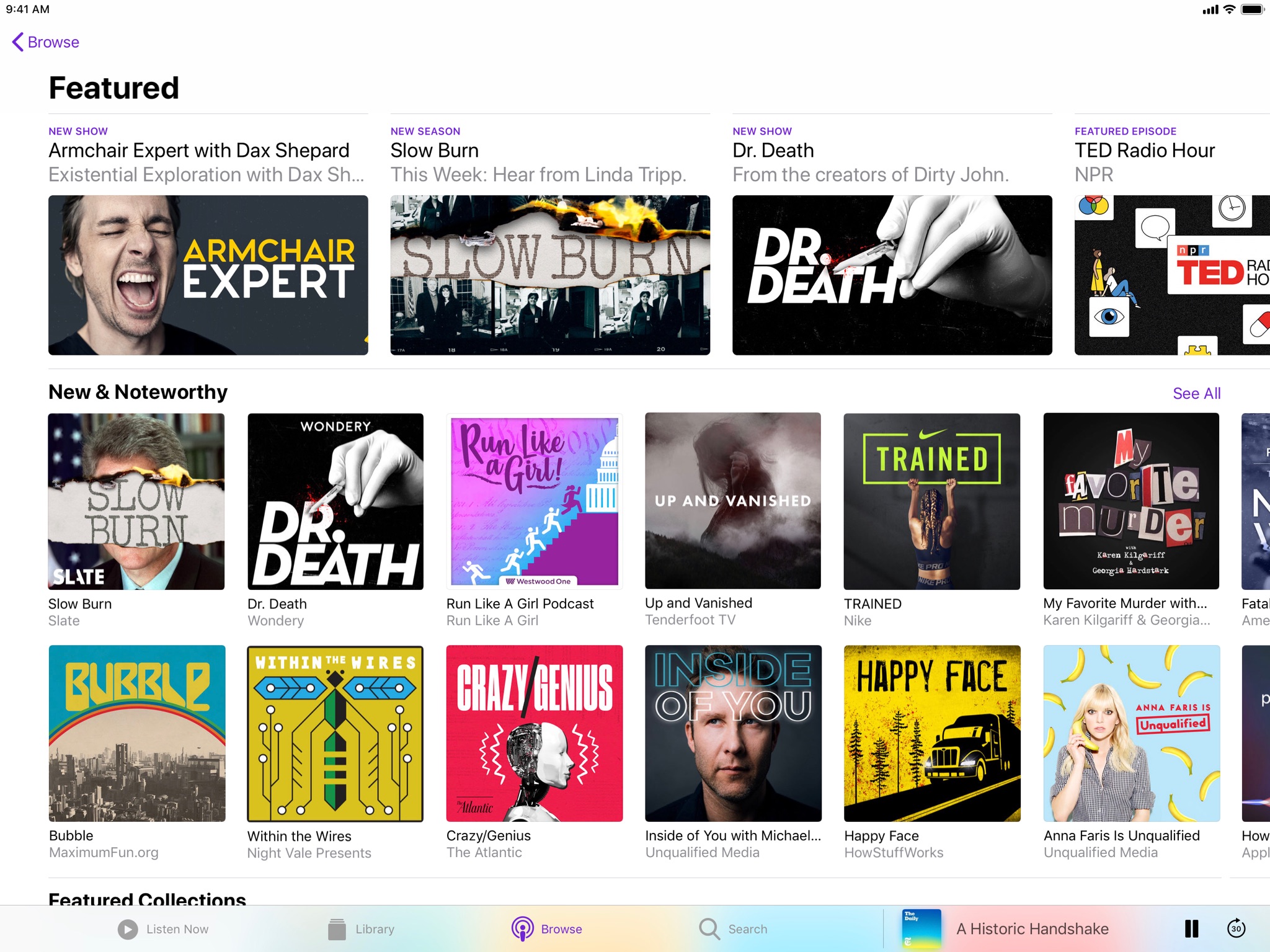This screenshot has width=1270, height=952.
Task: Tap the Anna Faris Is Unqualified title
Action: [1122, 835]
